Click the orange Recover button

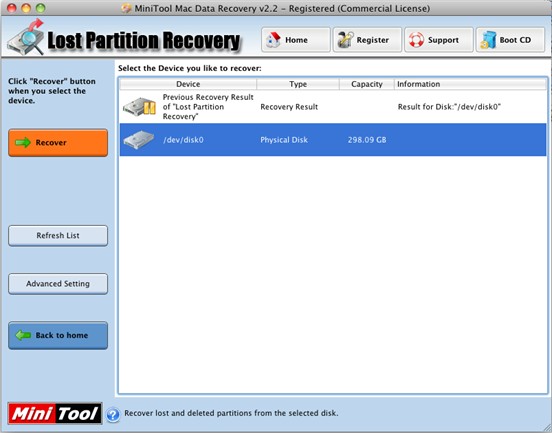coord(58,143)
